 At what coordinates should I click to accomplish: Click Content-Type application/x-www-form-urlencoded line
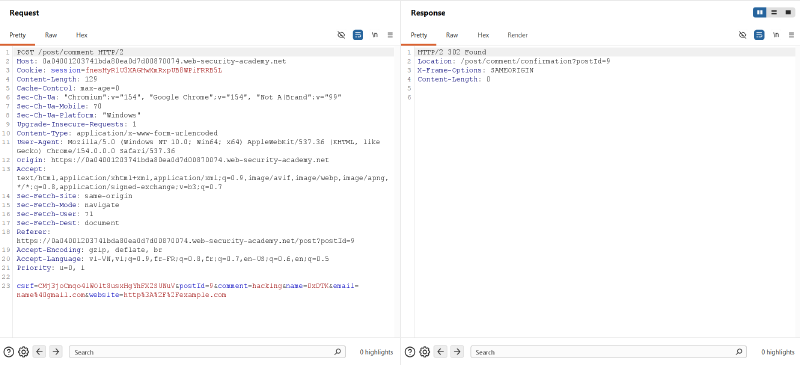coord(117,133)
